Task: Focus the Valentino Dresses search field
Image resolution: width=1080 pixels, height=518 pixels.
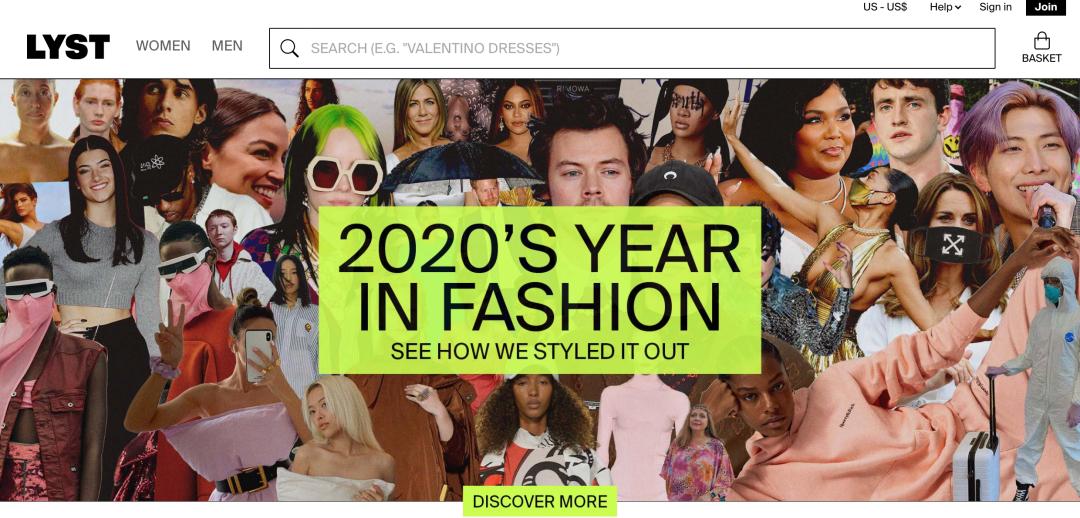Action: pos(632,48)
